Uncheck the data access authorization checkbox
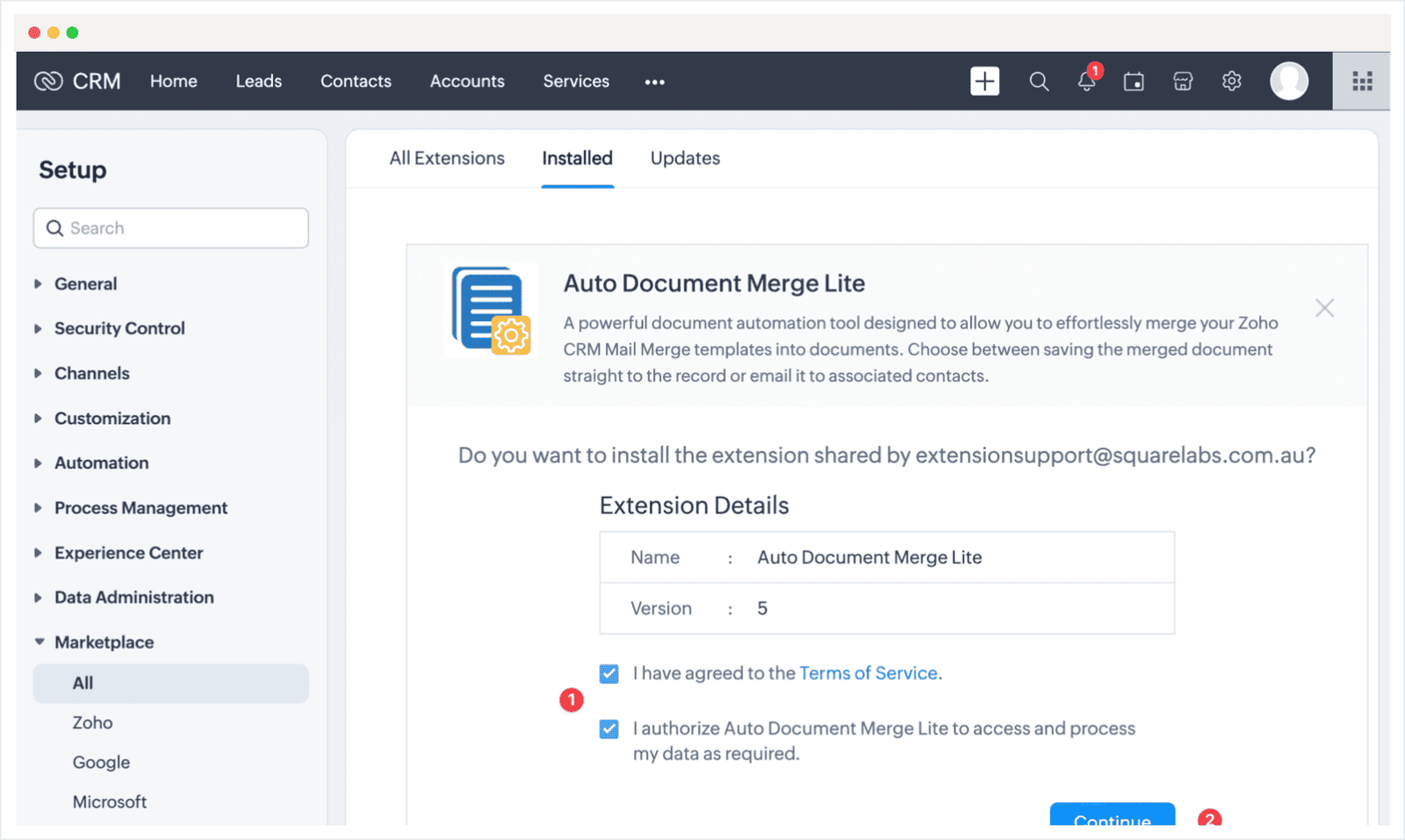The height and width of the screenshot is (840, 1405). point(609,729)
